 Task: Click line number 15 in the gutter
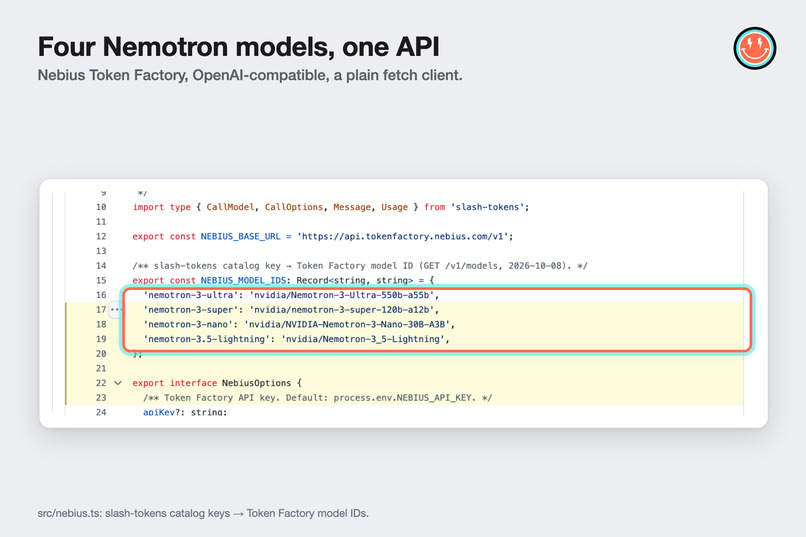pyautogui.click(x=101, y=281)
